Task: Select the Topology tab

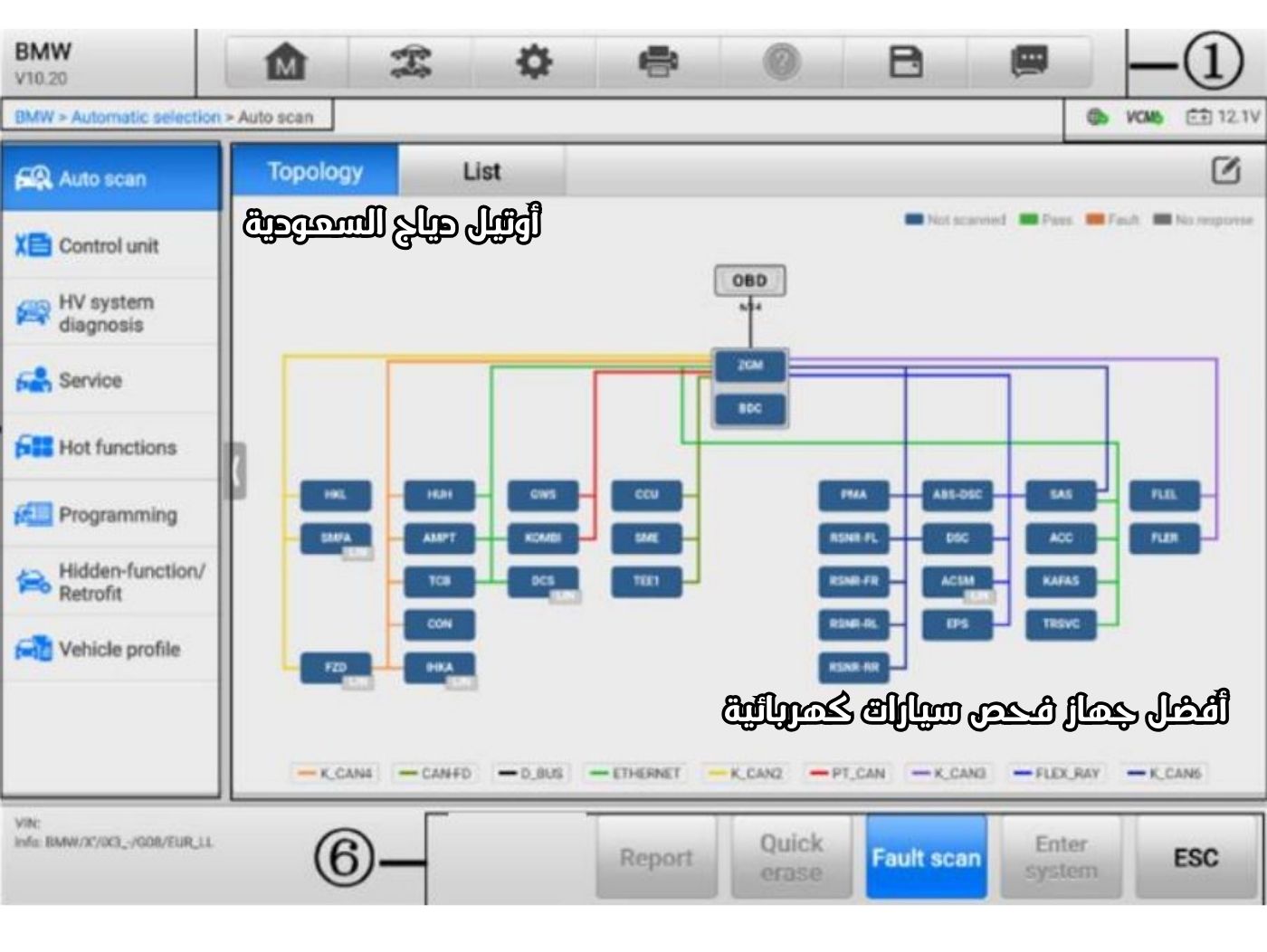Action: 315,171
